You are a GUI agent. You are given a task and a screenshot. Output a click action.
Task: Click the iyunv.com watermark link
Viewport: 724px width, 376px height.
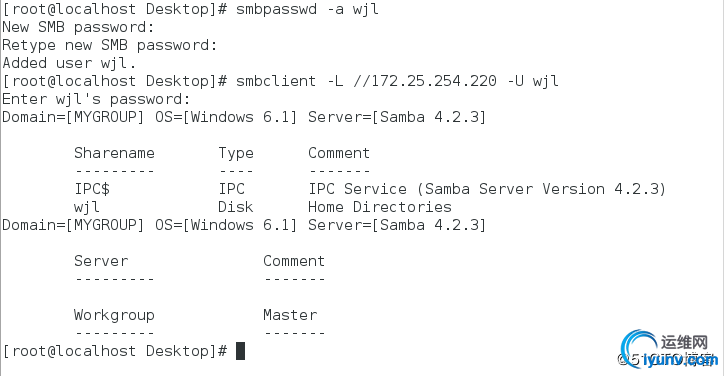click(x=680, y=360)
